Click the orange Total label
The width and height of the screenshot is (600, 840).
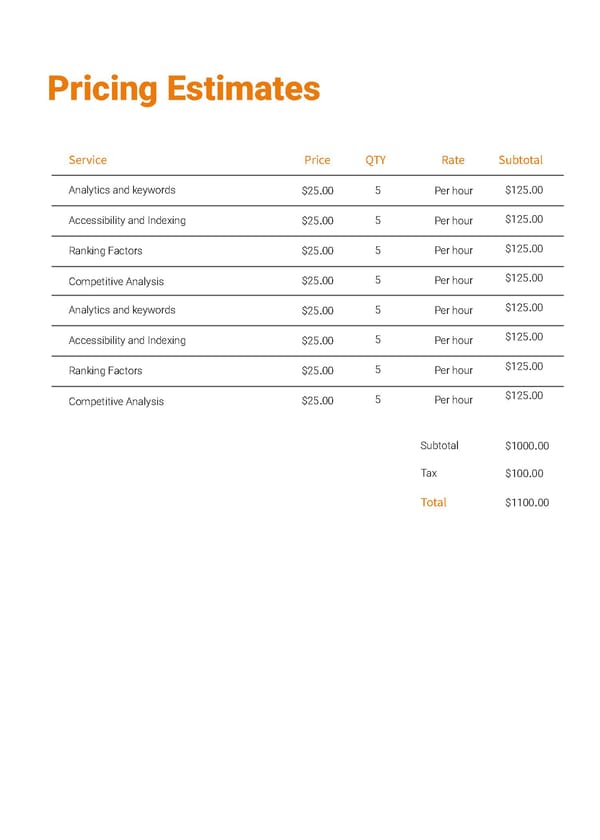[433, 502]
